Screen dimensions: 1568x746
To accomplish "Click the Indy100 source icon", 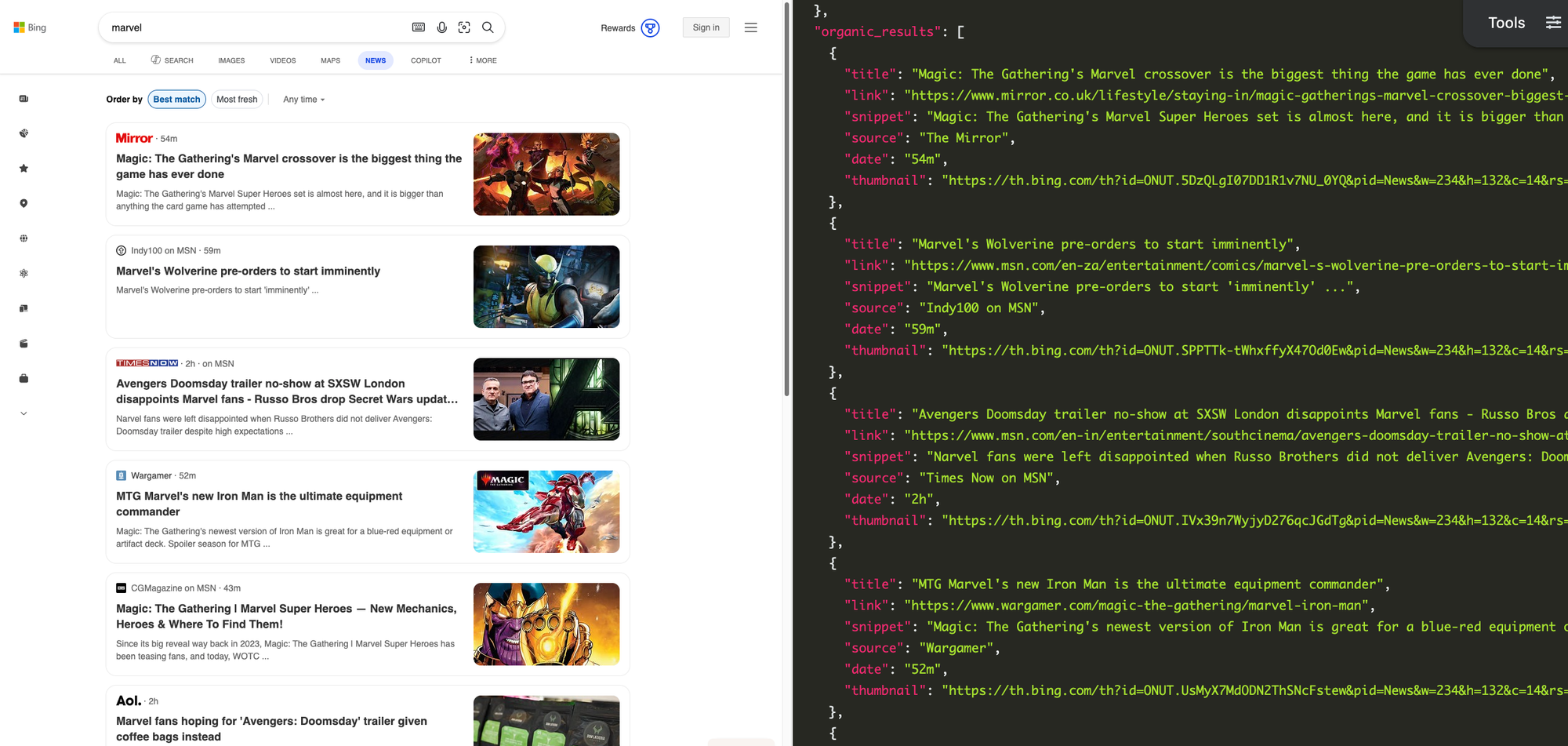I will [122, 251].
